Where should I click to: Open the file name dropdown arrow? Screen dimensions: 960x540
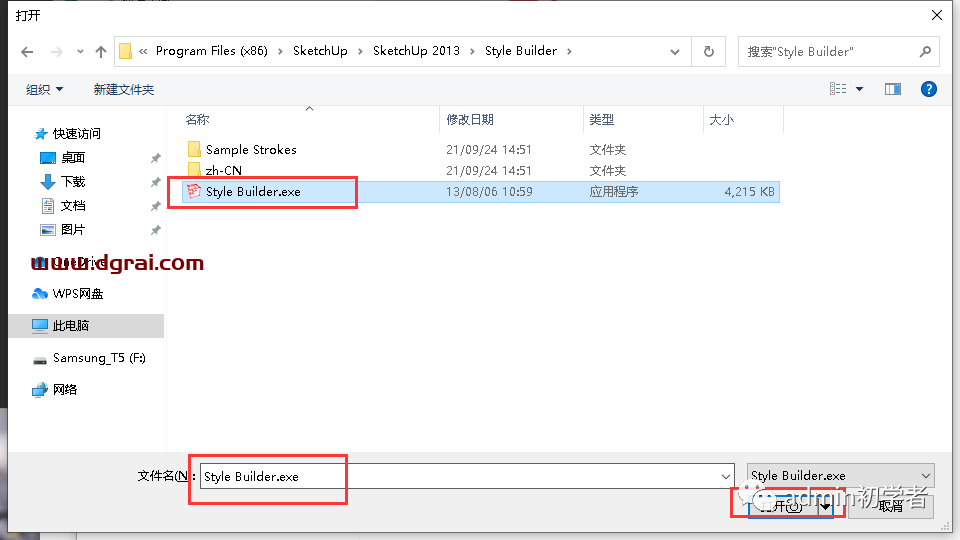(725, 476)
